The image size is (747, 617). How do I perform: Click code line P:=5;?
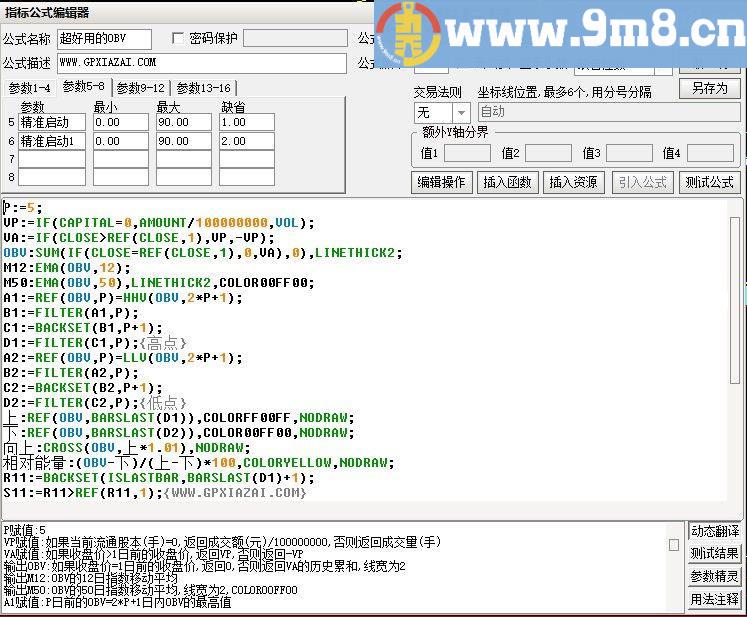[22, 208]
